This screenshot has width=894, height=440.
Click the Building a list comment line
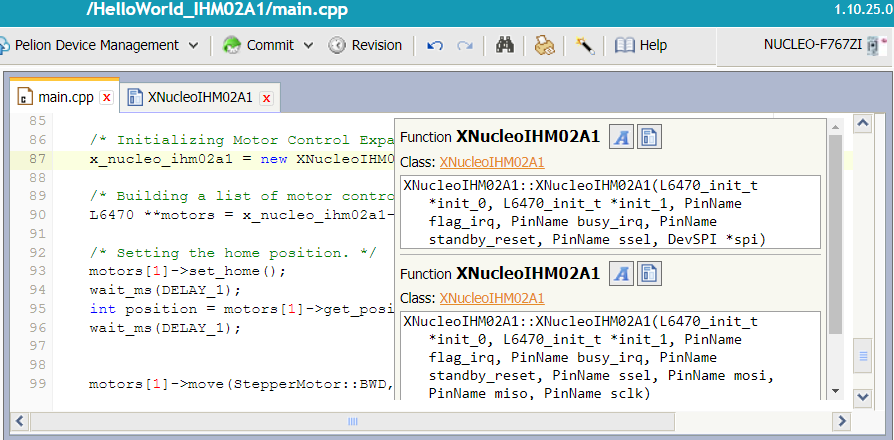tap(242, 197)
